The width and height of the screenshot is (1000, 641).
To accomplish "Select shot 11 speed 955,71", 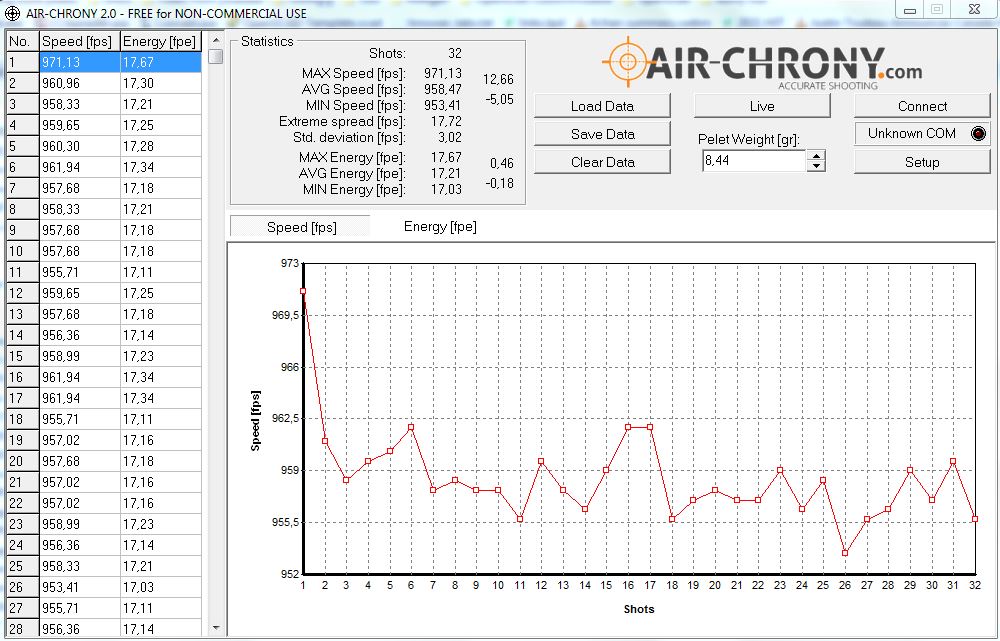I will tap(80, 272).
